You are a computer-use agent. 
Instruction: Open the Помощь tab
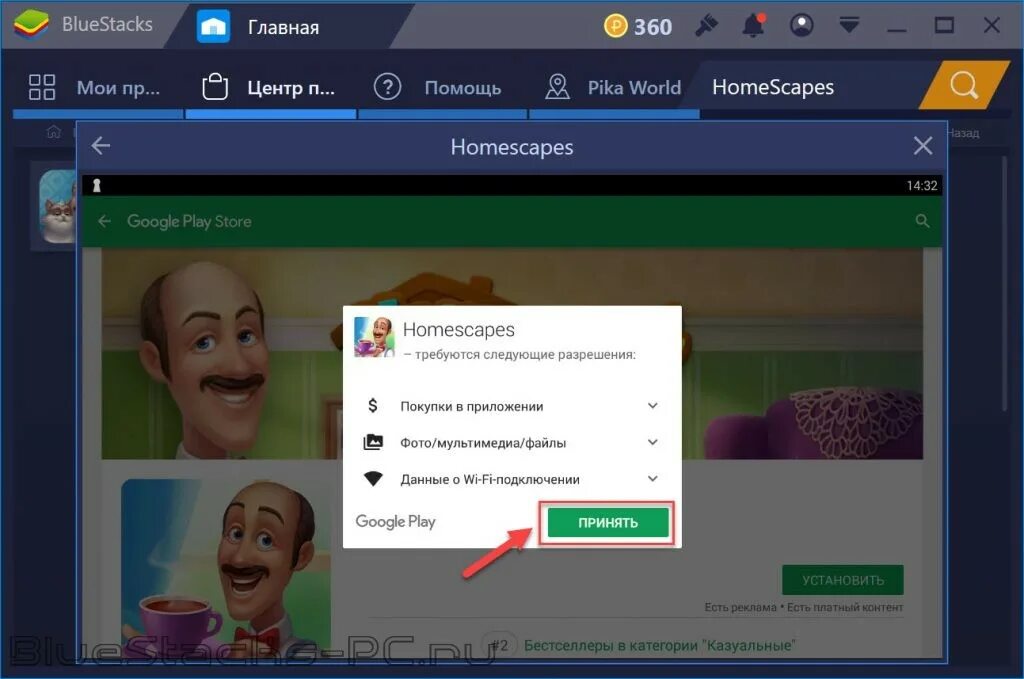pyautogui.click(x=443, y=87)
